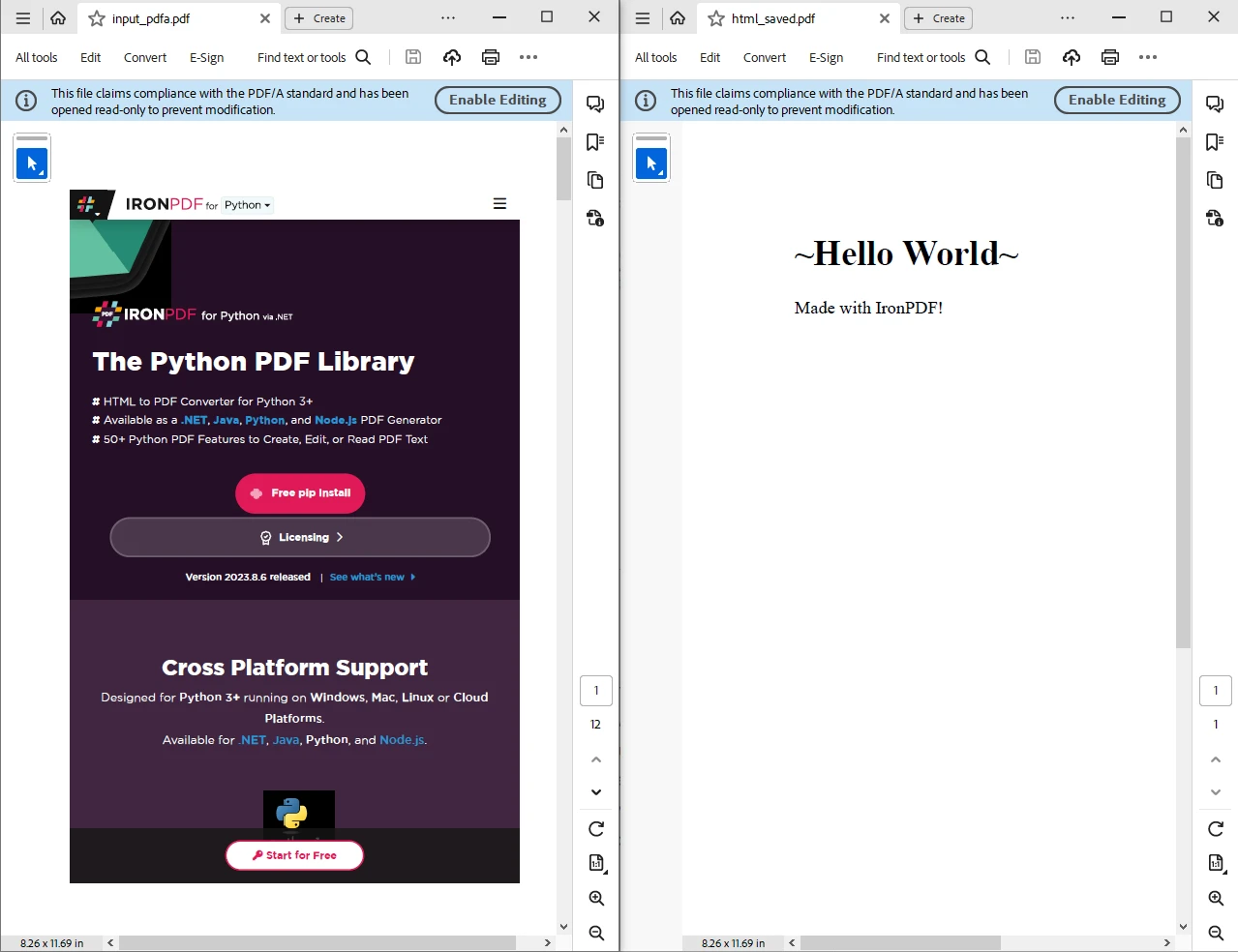Close the input_pdfa.pdf tab
This screenshot has height=952, width=1238.
(x=265, y=18)
